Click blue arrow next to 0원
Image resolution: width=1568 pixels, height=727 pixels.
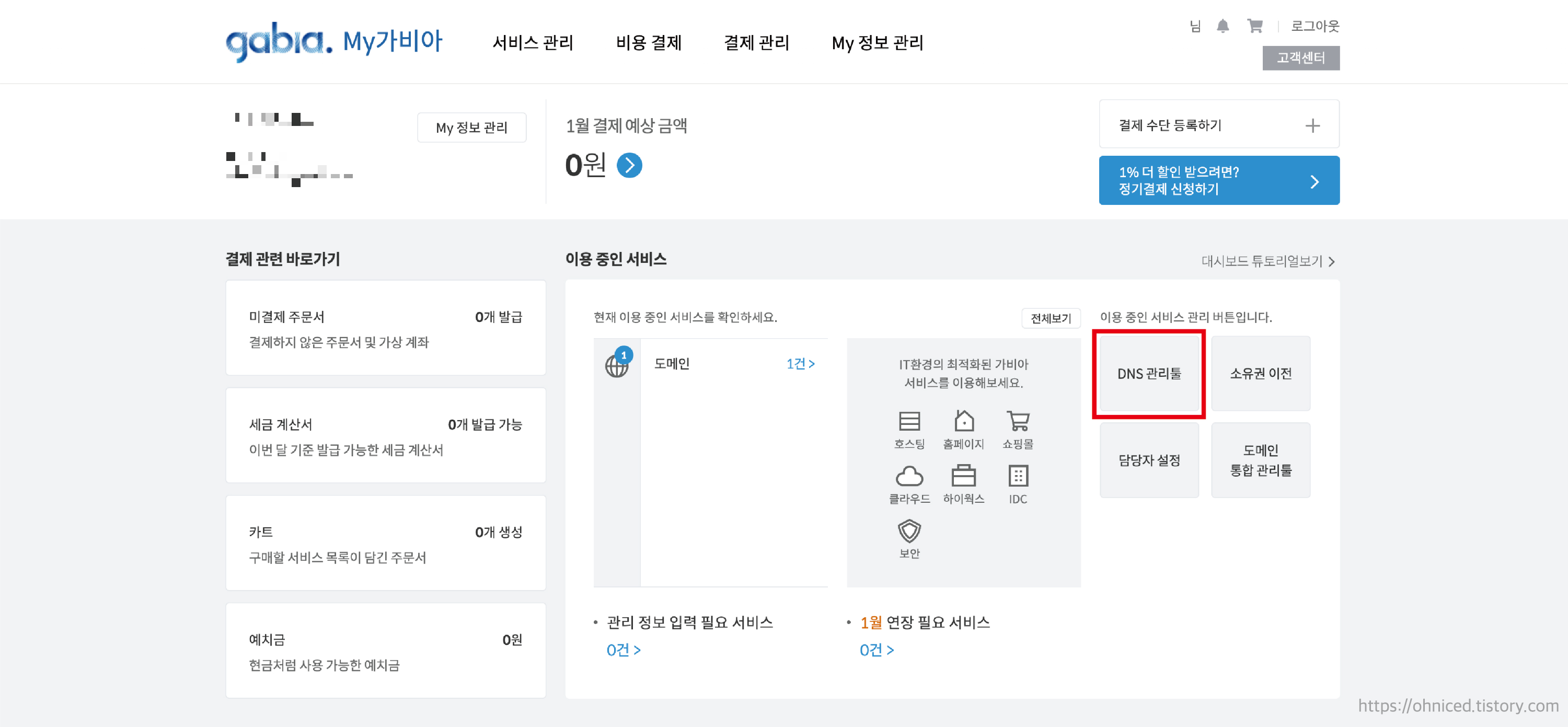pyautogui.click(x=629, y=166)
